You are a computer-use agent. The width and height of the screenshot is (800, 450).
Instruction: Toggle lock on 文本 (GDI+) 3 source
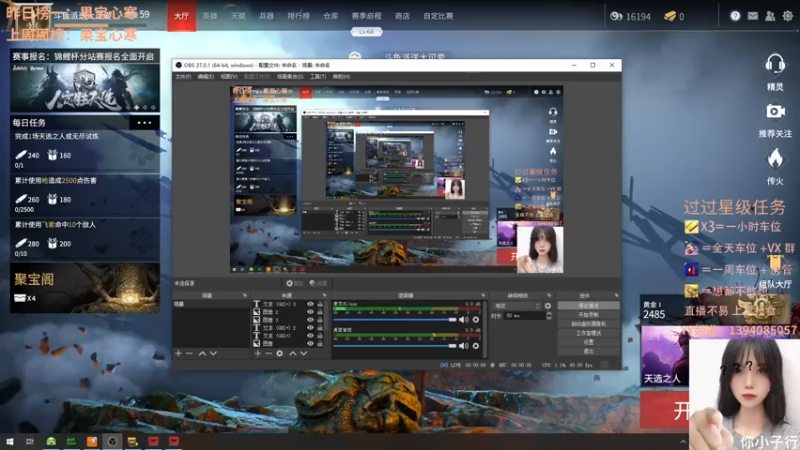[x=320, y=304]
